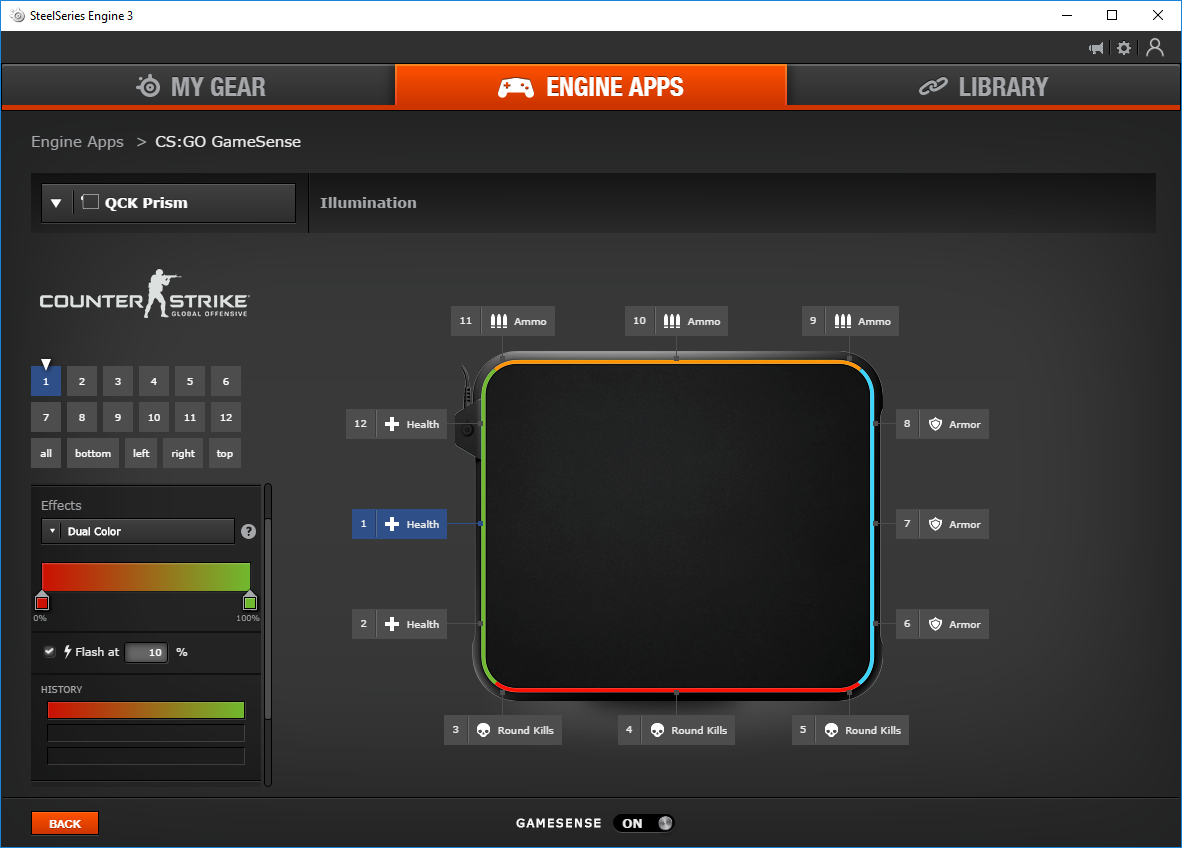Open settings via the gear icon
Image resolution: width=1182 pixels, height=848 pixels.
tap(1124, 48)
